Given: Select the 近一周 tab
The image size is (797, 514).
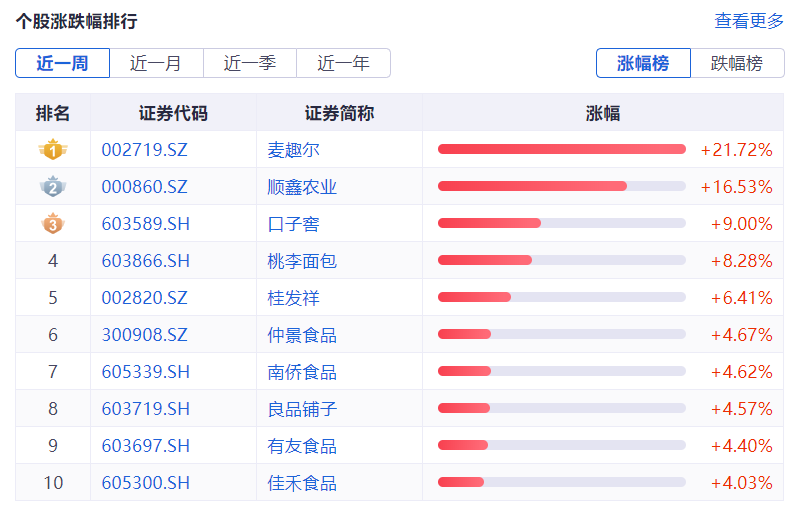Looking at the screenshot, I should (x=63, y=63).
